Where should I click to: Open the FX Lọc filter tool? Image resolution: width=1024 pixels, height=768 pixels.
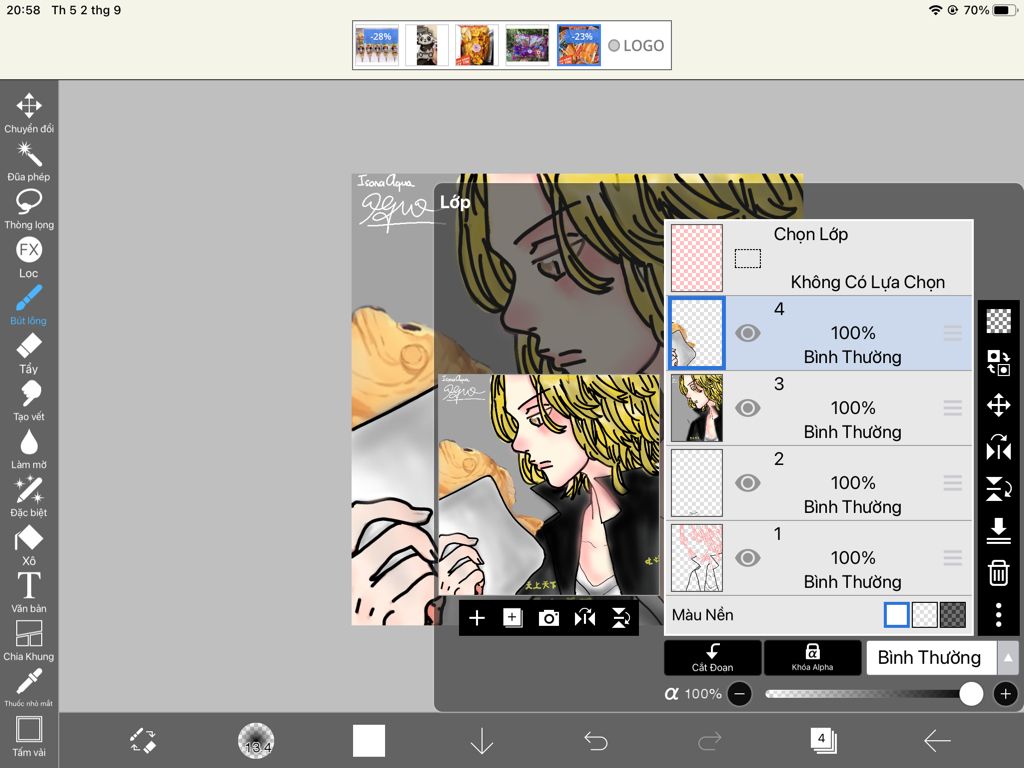point(29,257)
